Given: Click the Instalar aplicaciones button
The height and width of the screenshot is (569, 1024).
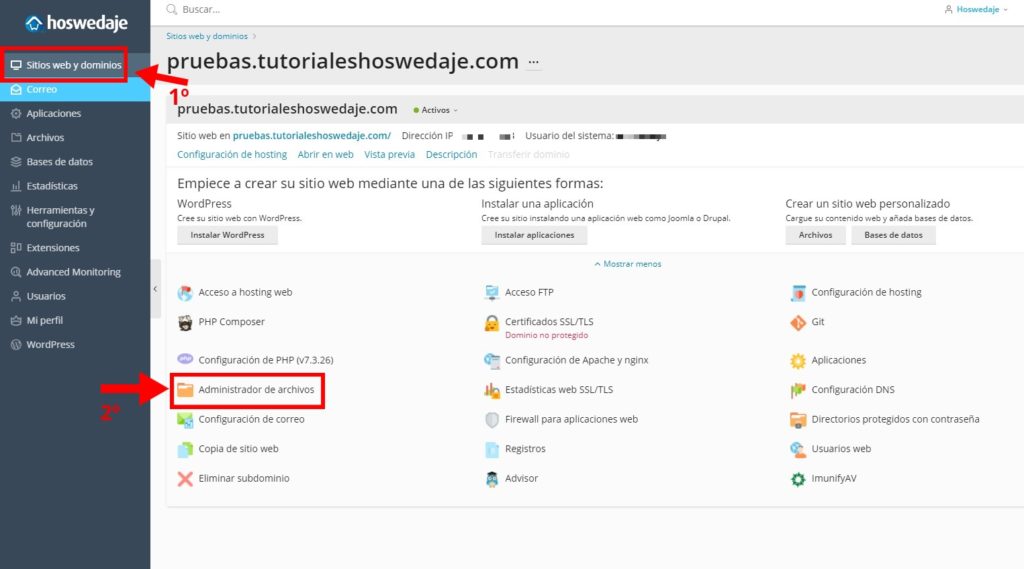Looking at the screenshot, I should point(534,235).
